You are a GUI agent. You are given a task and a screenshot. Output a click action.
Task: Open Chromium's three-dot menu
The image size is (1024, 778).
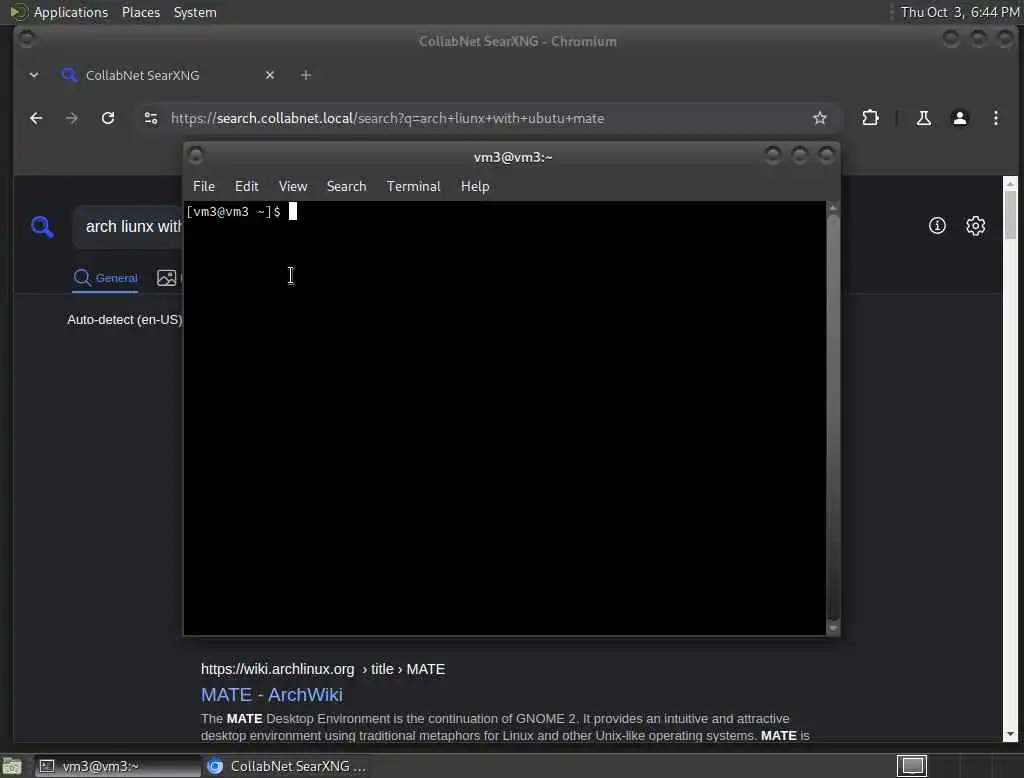coord(995,118)
